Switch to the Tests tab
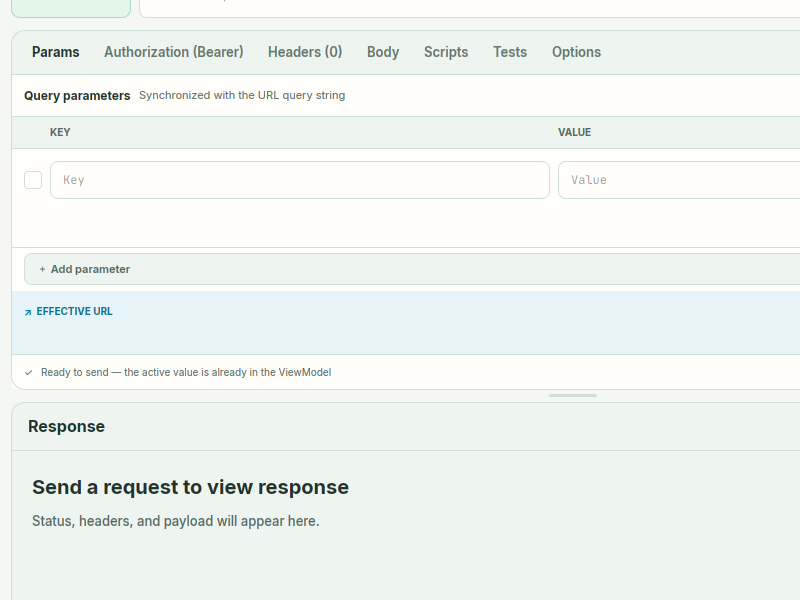The width and height of the screenshot is (800, 600). click(510, 52)
